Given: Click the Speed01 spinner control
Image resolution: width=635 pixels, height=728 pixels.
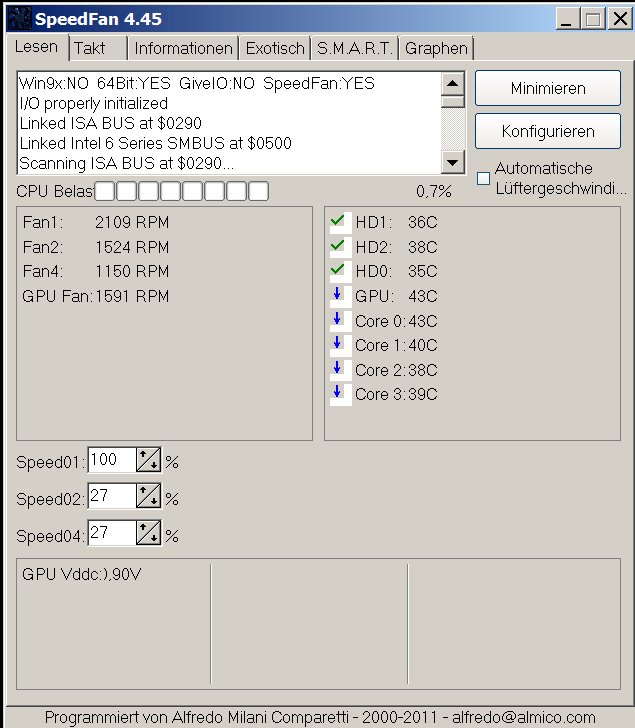Looking at the screenshot, I should tap(149, 460).
